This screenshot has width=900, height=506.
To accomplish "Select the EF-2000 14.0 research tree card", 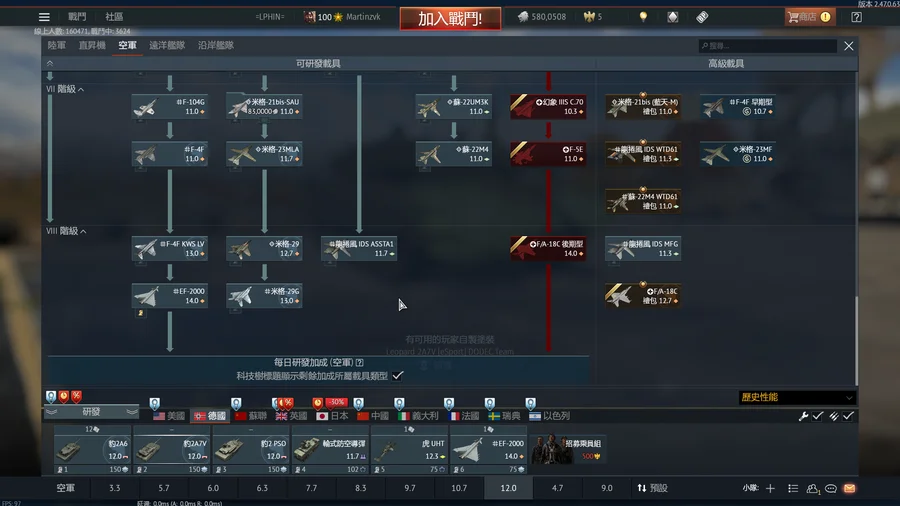I will click(170, 296).
